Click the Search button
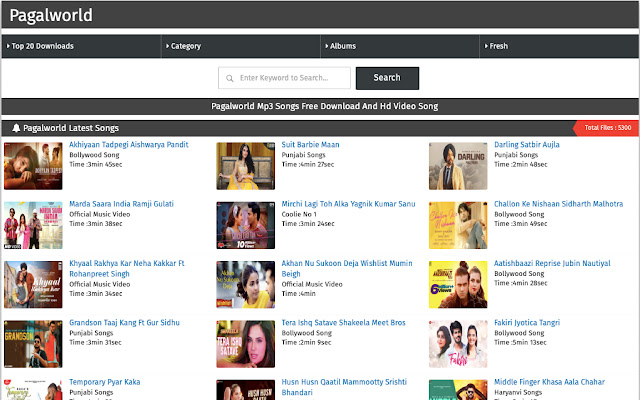This screenshot has height=400, width=640. pos(387,78)
